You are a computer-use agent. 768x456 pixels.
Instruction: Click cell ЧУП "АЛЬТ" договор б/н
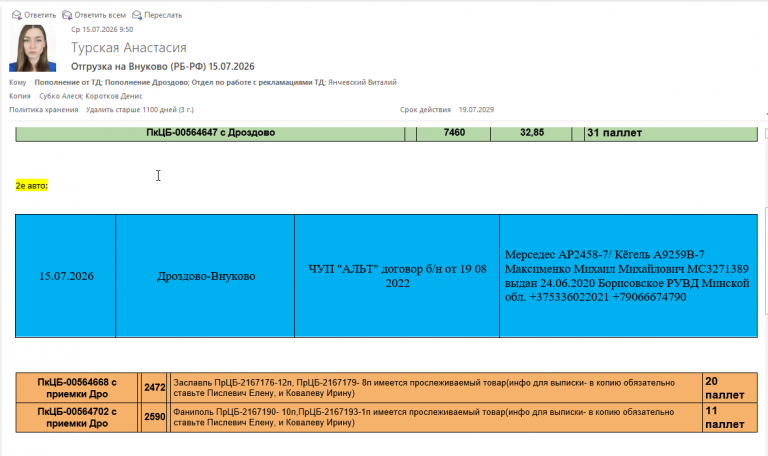(x=397, y=276)
